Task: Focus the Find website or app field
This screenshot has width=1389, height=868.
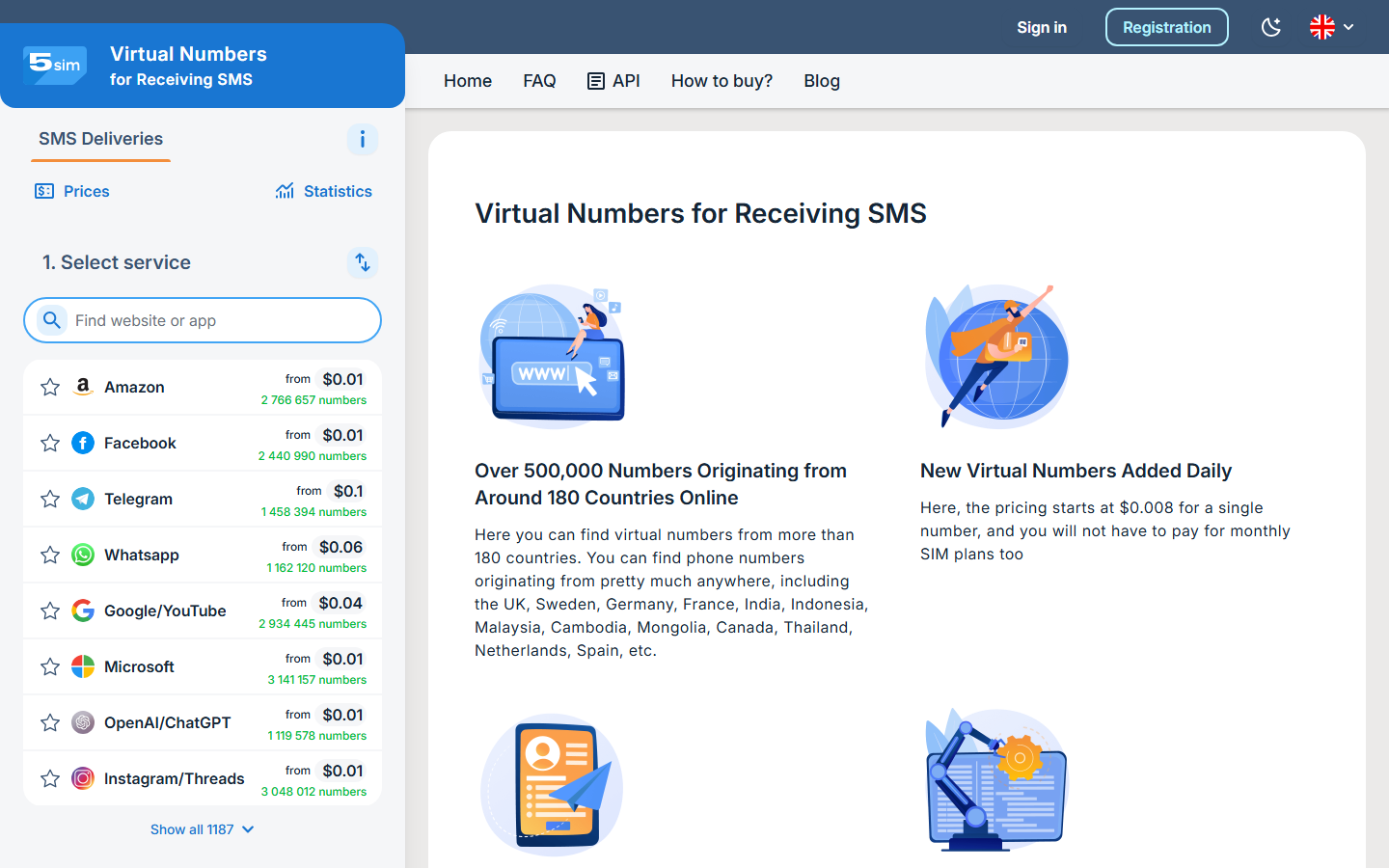Action: 203,320
